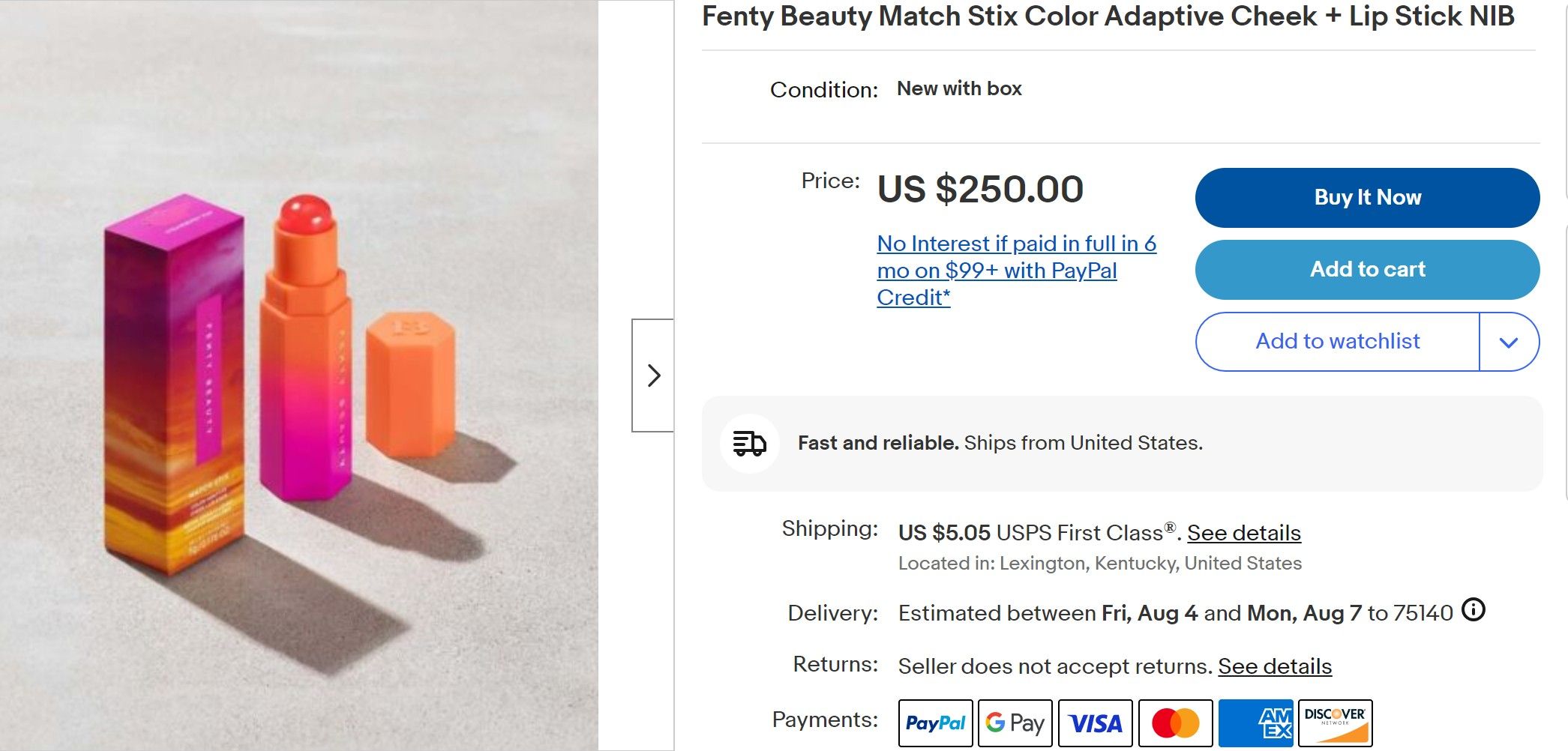Image resolution: width=1568 pixels, height=751 pixels.
Task: Click the PayPal payment icon
Action: (x=935, y=723)
